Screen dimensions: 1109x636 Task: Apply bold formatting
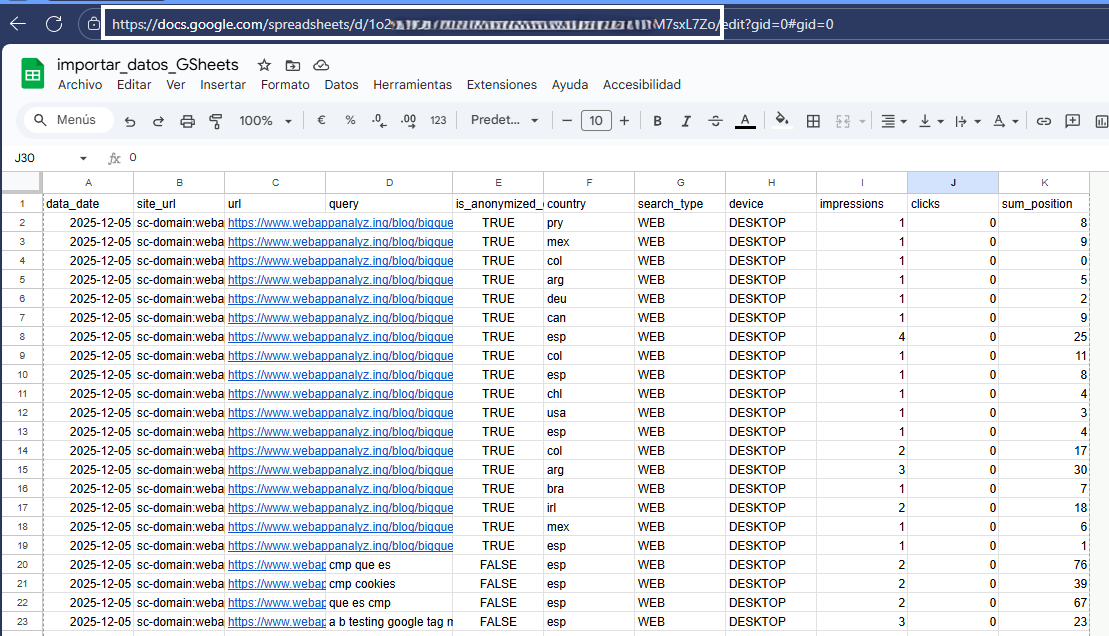coord(657,121)
